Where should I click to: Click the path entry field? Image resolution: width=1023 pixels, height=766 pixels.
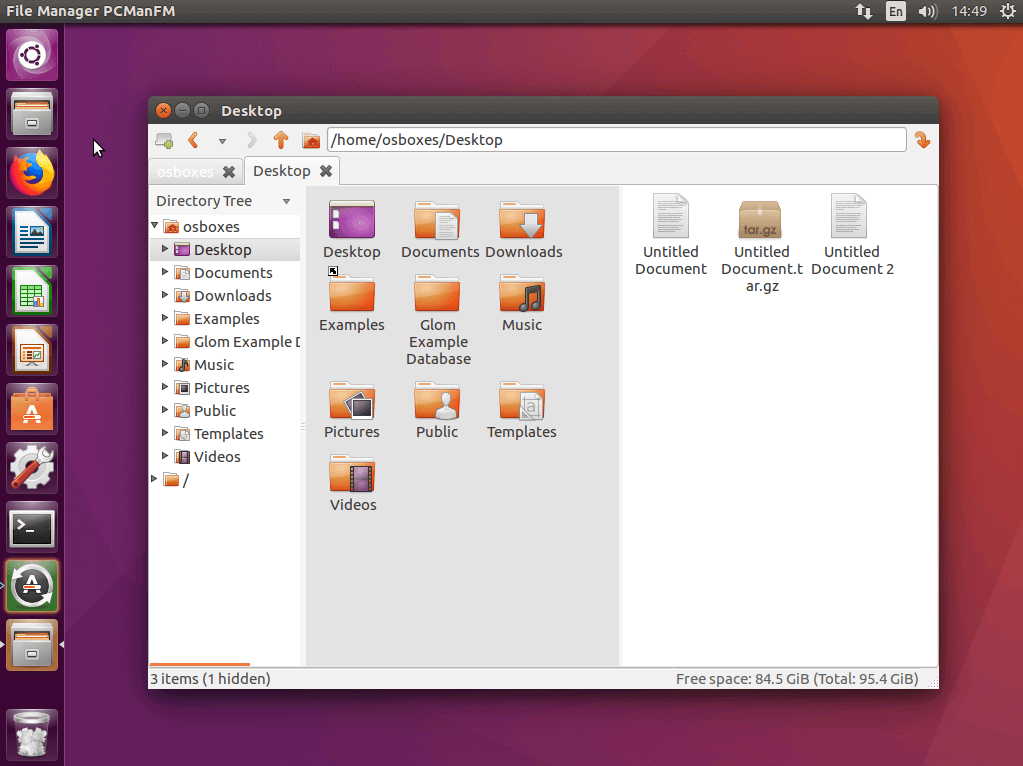coord(615,140)
